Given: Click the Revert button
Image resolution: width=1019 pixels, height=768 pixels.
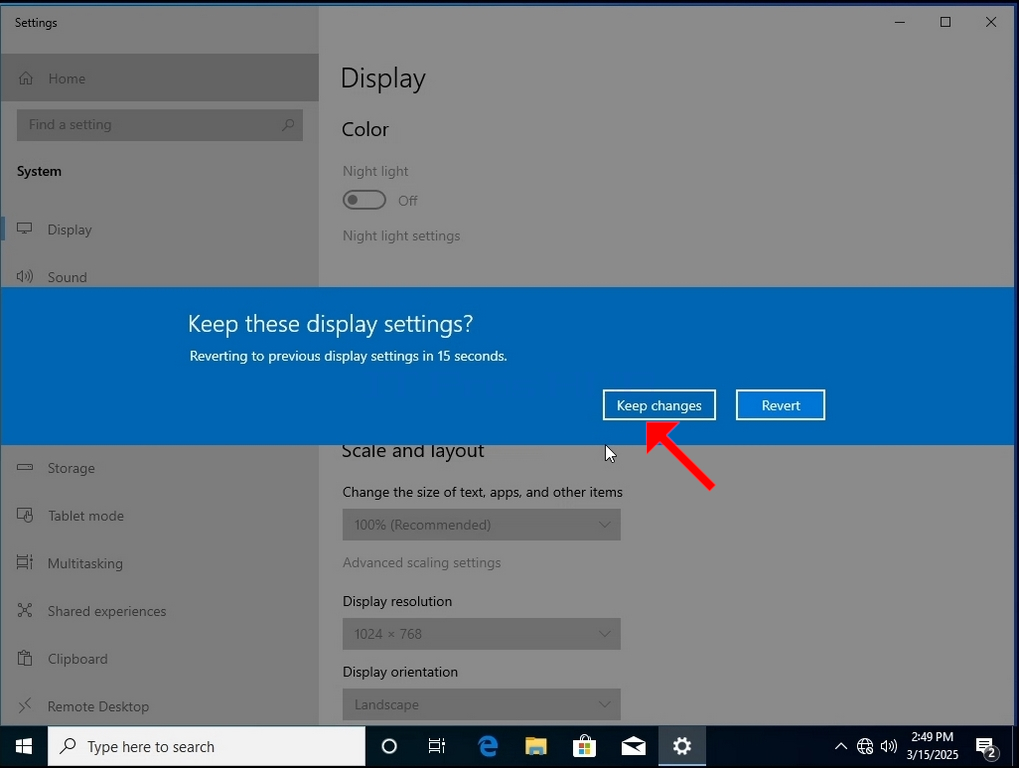Looking at the screenshot, I should (780, 405).
